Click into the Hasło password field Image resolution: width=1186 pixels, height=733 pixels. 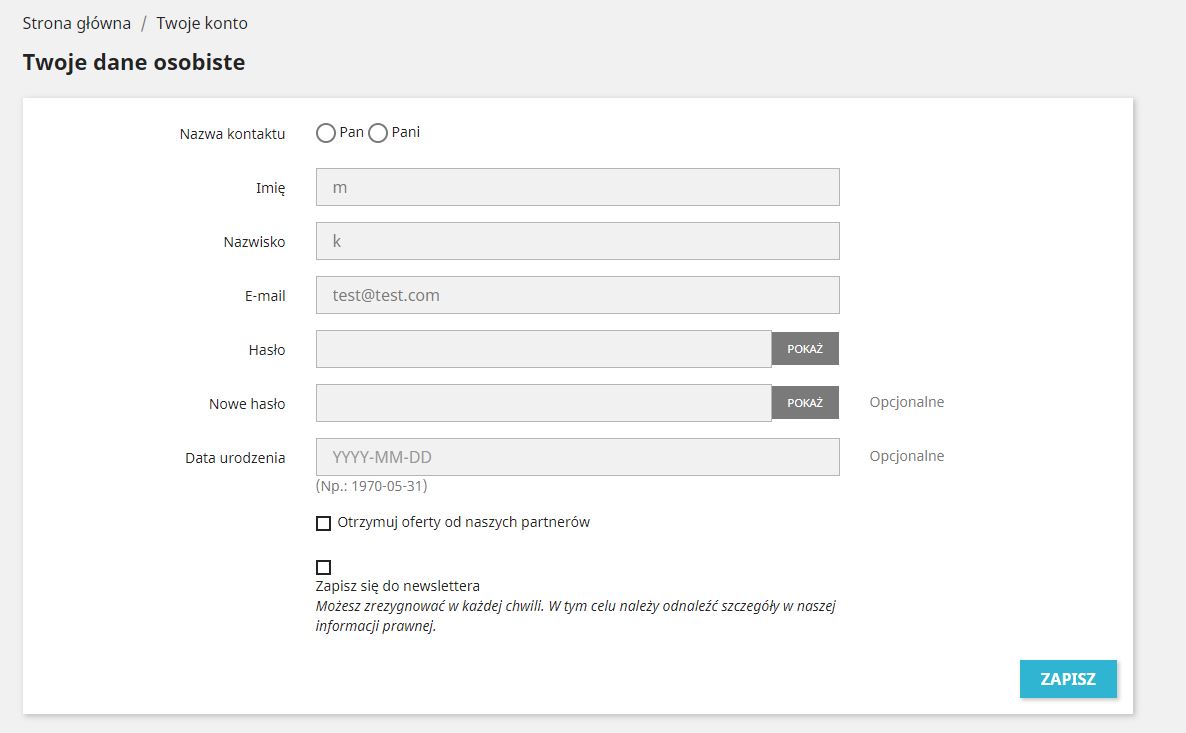tap(543, 349)
